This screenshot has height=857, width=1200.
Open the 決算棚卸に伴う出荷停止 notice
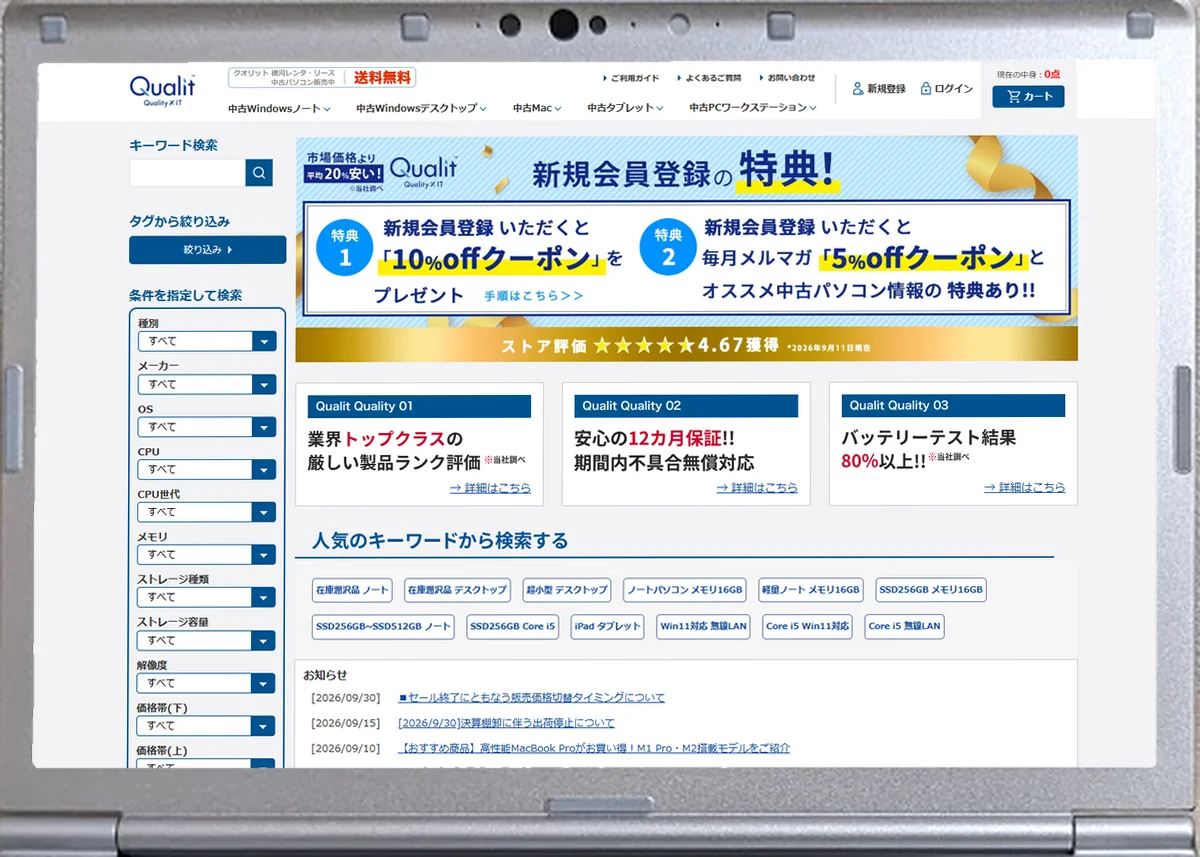pos(506,723)
